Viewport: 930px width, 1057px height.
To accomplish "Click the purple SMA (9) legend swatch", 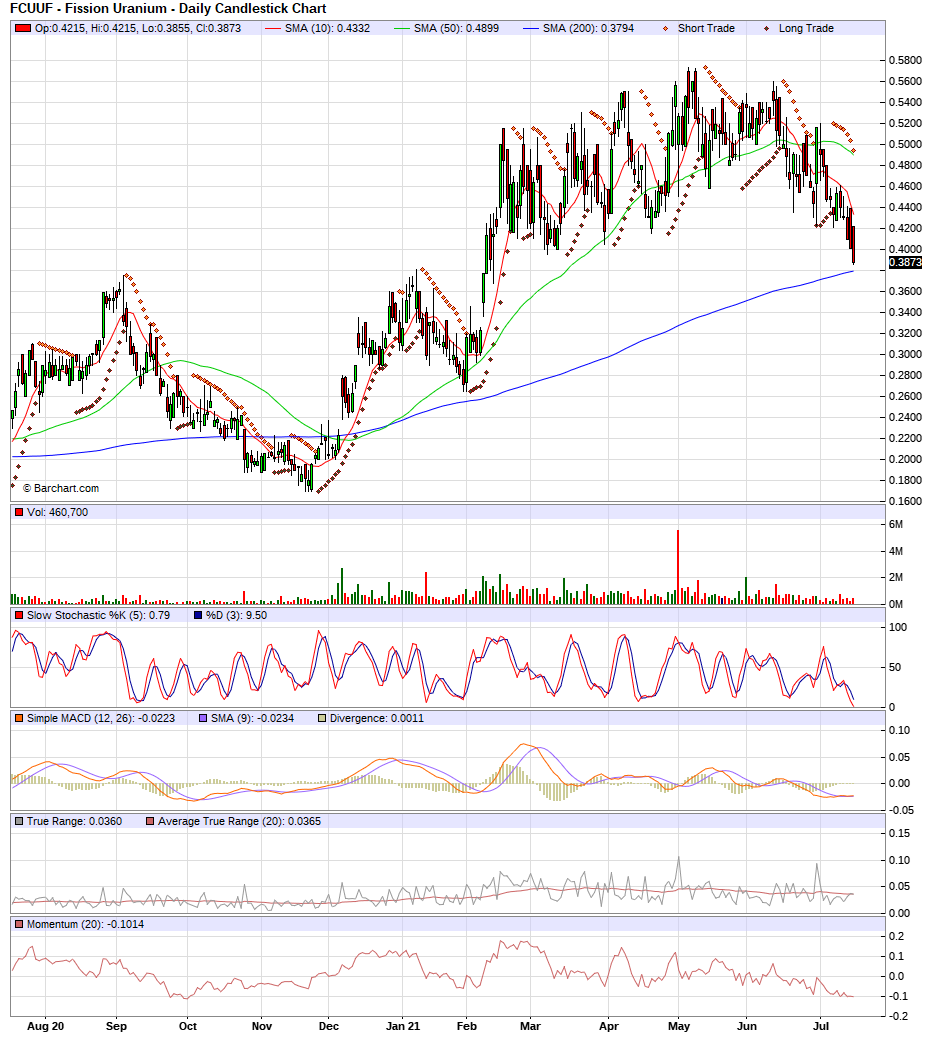I will (x=203, y=719).
